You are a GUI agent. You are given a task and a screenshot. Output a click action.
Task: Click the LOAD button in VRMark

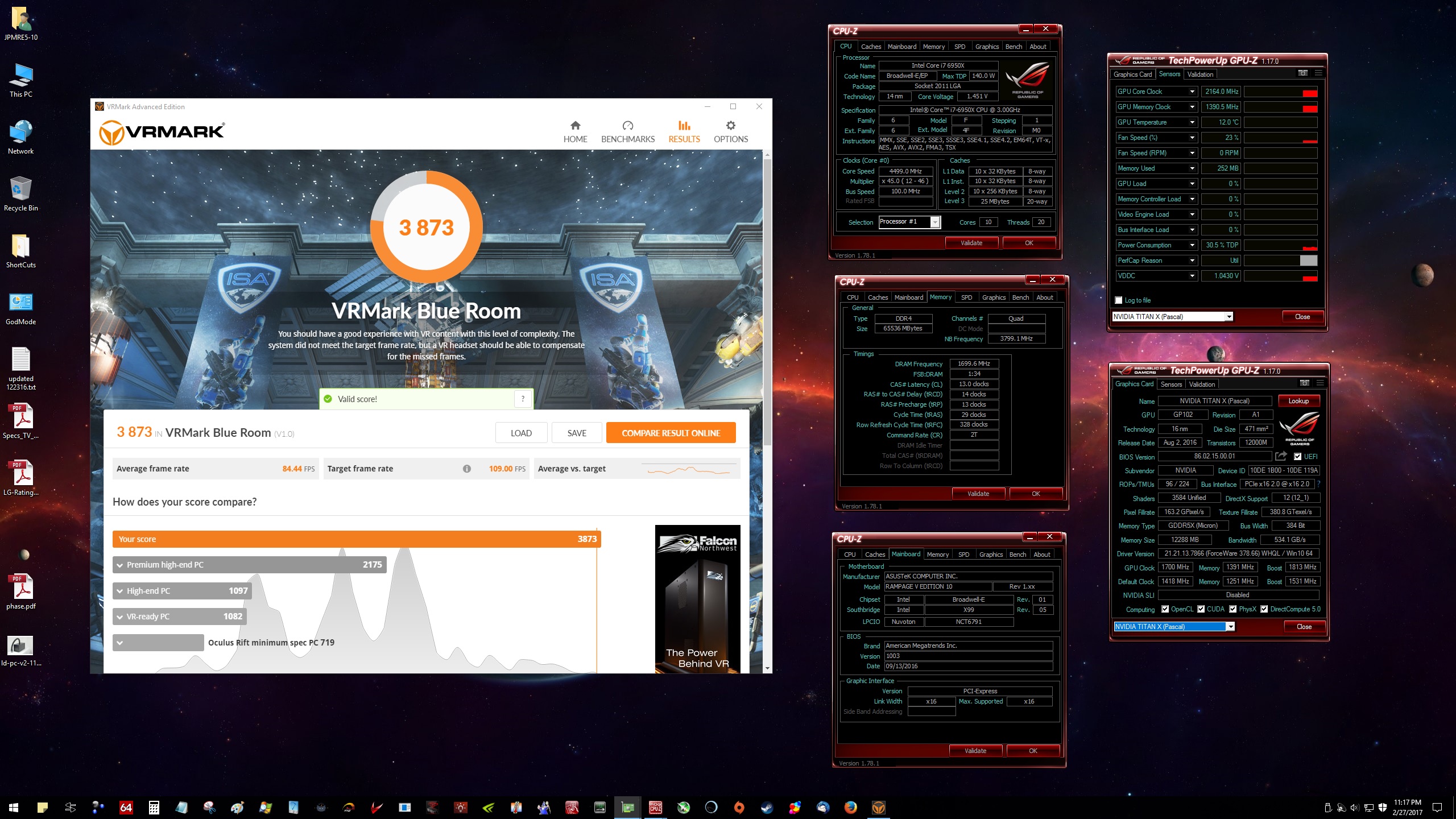click(x=521, y=433)
